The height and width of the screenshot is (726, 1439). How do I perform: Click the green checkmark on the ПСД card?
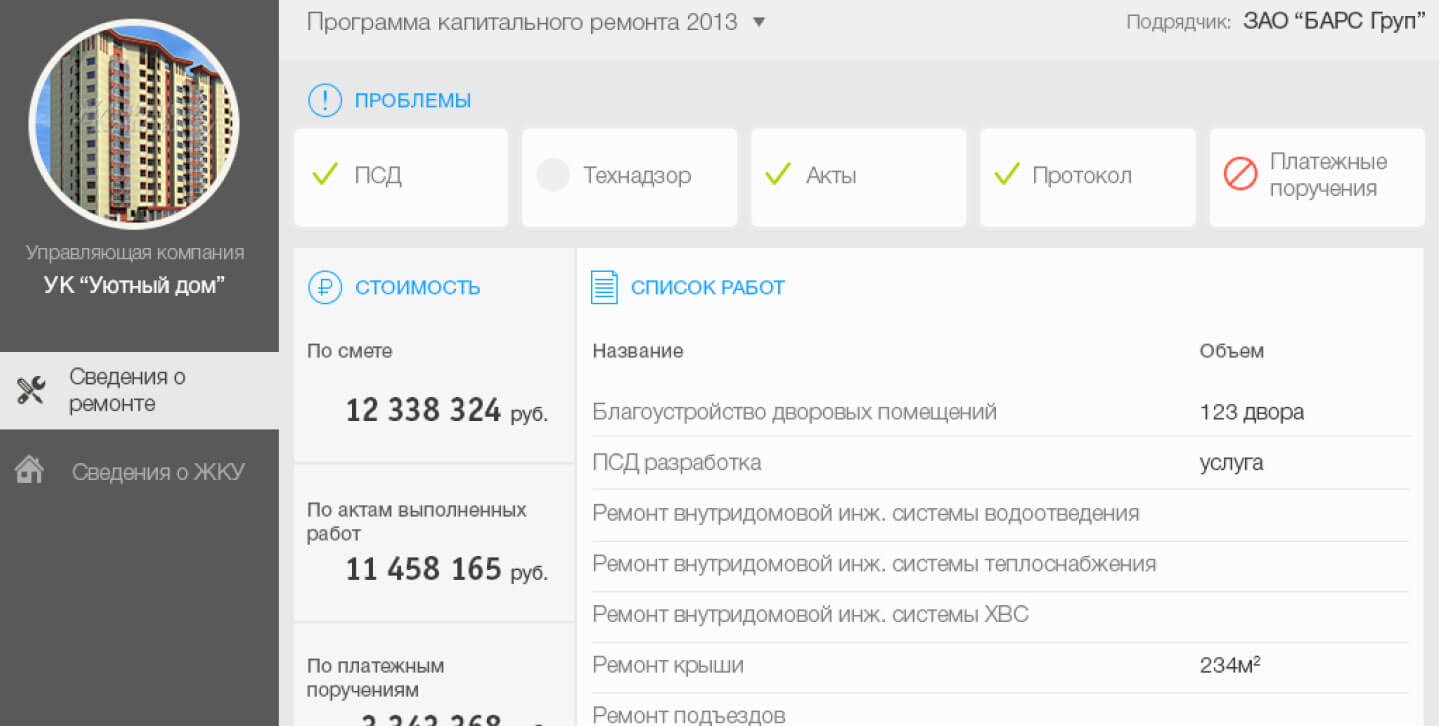click(x=325, y=176)
